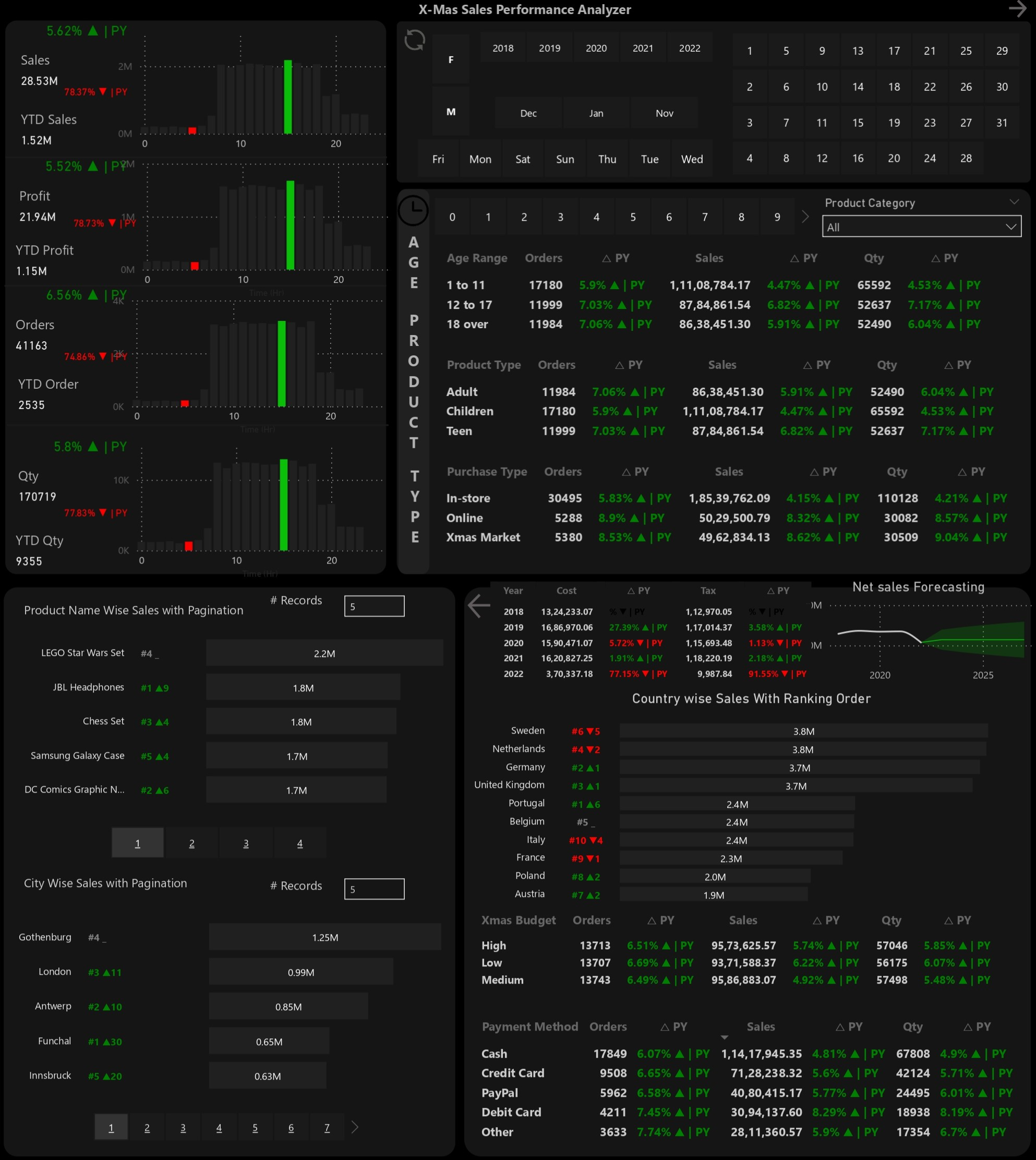This screenshot has width=1036, height=1160.
Task: Open page 5 of city pagination
Action: click(255, 1128)
